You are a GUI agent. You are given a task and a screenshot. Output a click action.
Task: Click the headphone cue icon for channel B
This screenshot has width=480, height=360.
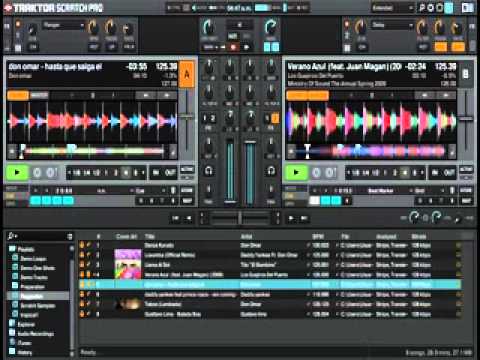[271, 171]
